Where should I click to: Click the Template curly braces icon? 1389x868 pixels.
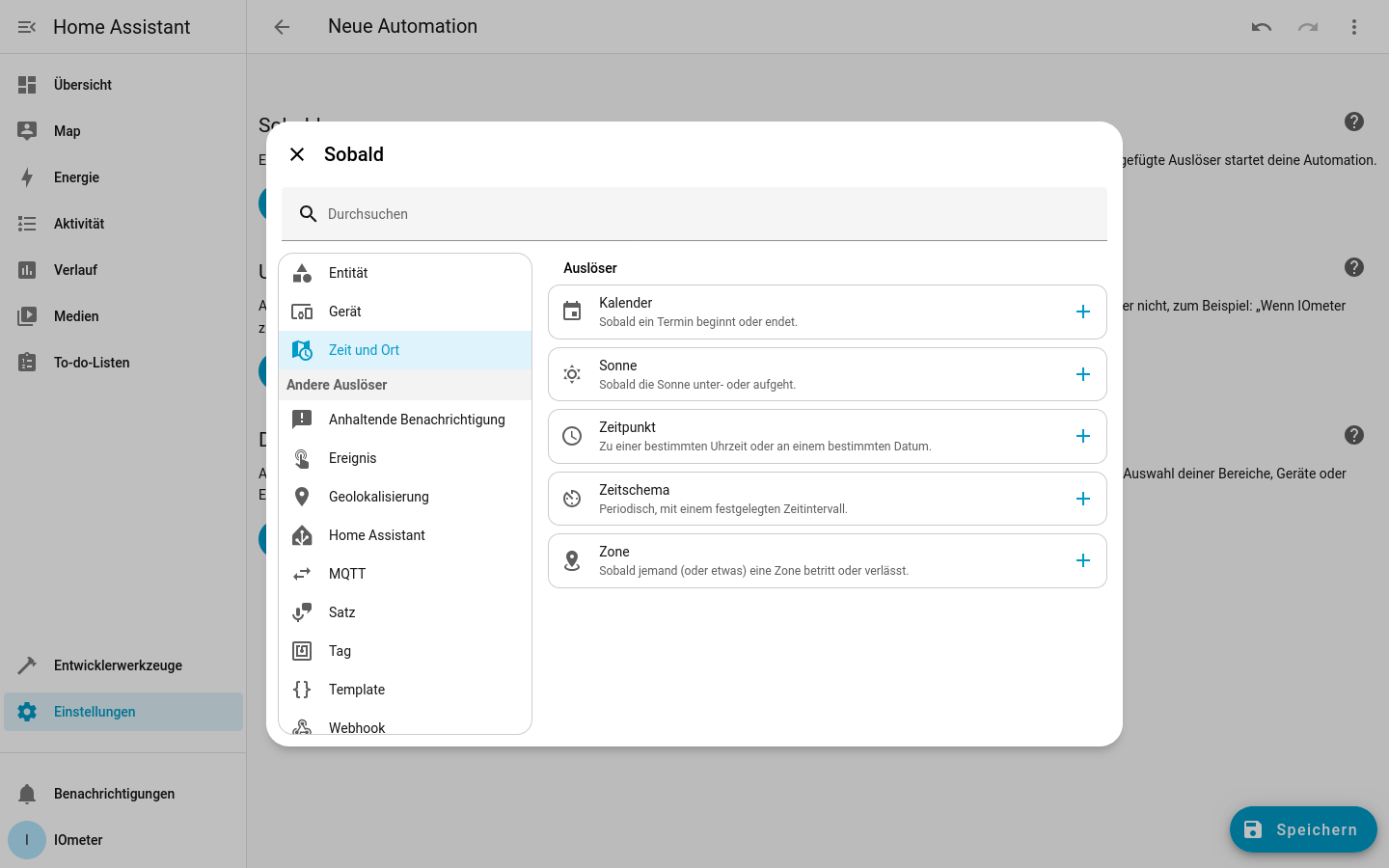302,690
